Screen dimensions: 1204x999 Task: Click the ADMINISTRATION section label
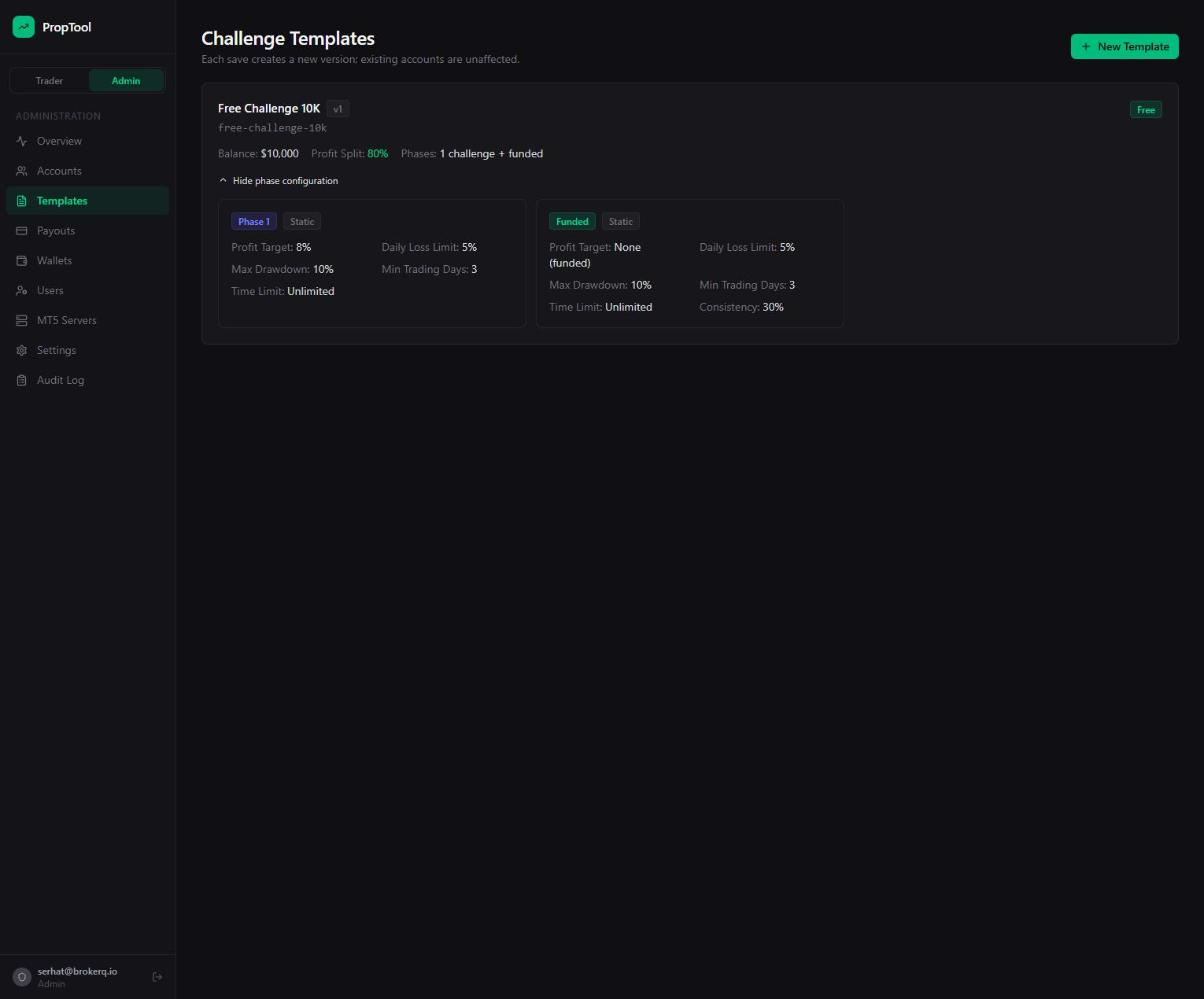58,116
